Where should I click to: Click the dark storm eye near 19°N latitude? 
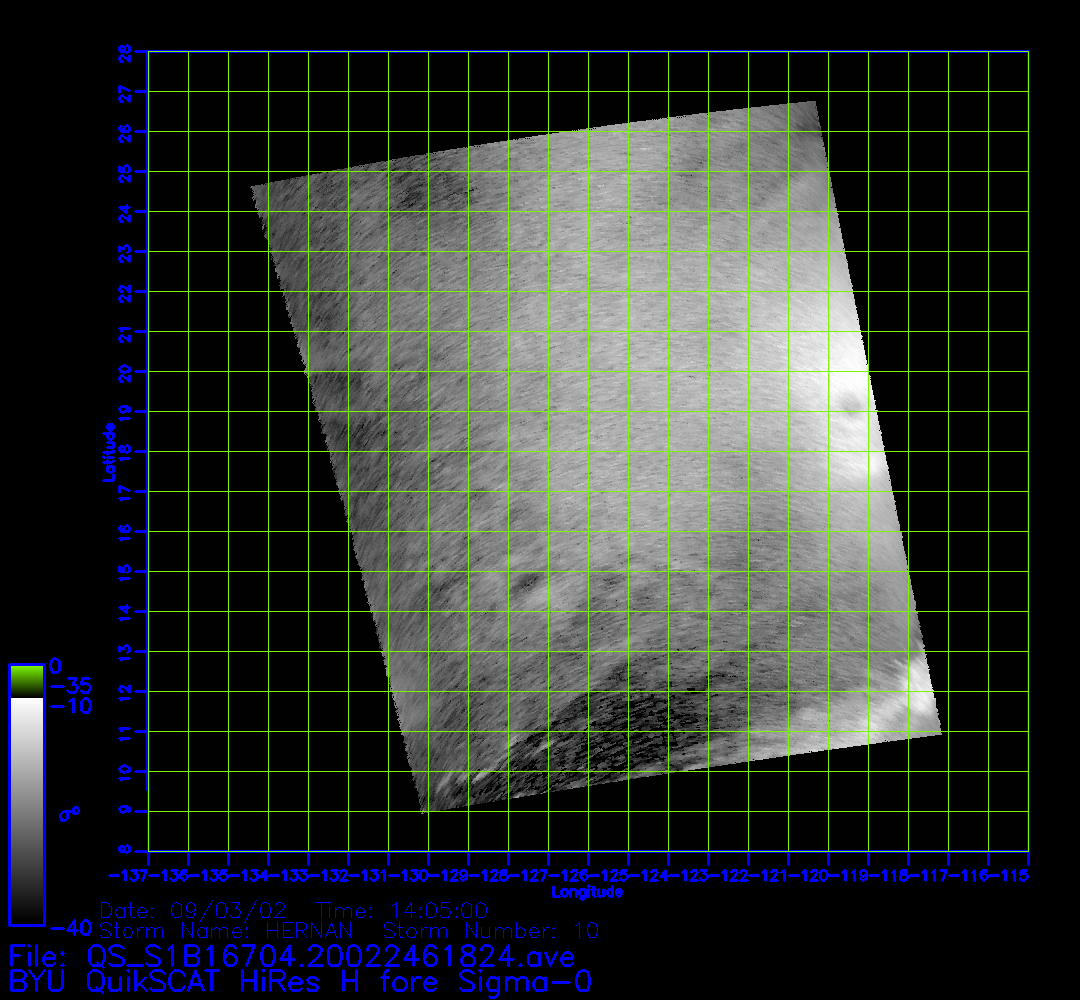coord(851,405)
